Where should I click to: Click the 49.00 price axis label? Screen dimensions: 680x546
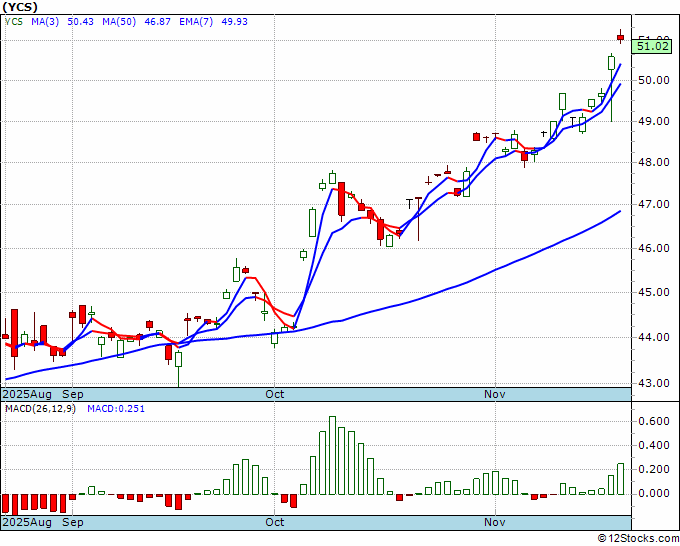click(654, 121)
